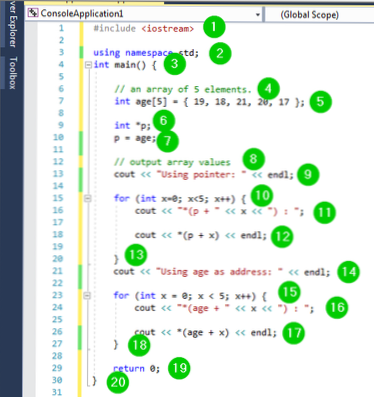Click line number 23 in the margin
This screenshot has height=397, width=374.
[x=57, y=295]
